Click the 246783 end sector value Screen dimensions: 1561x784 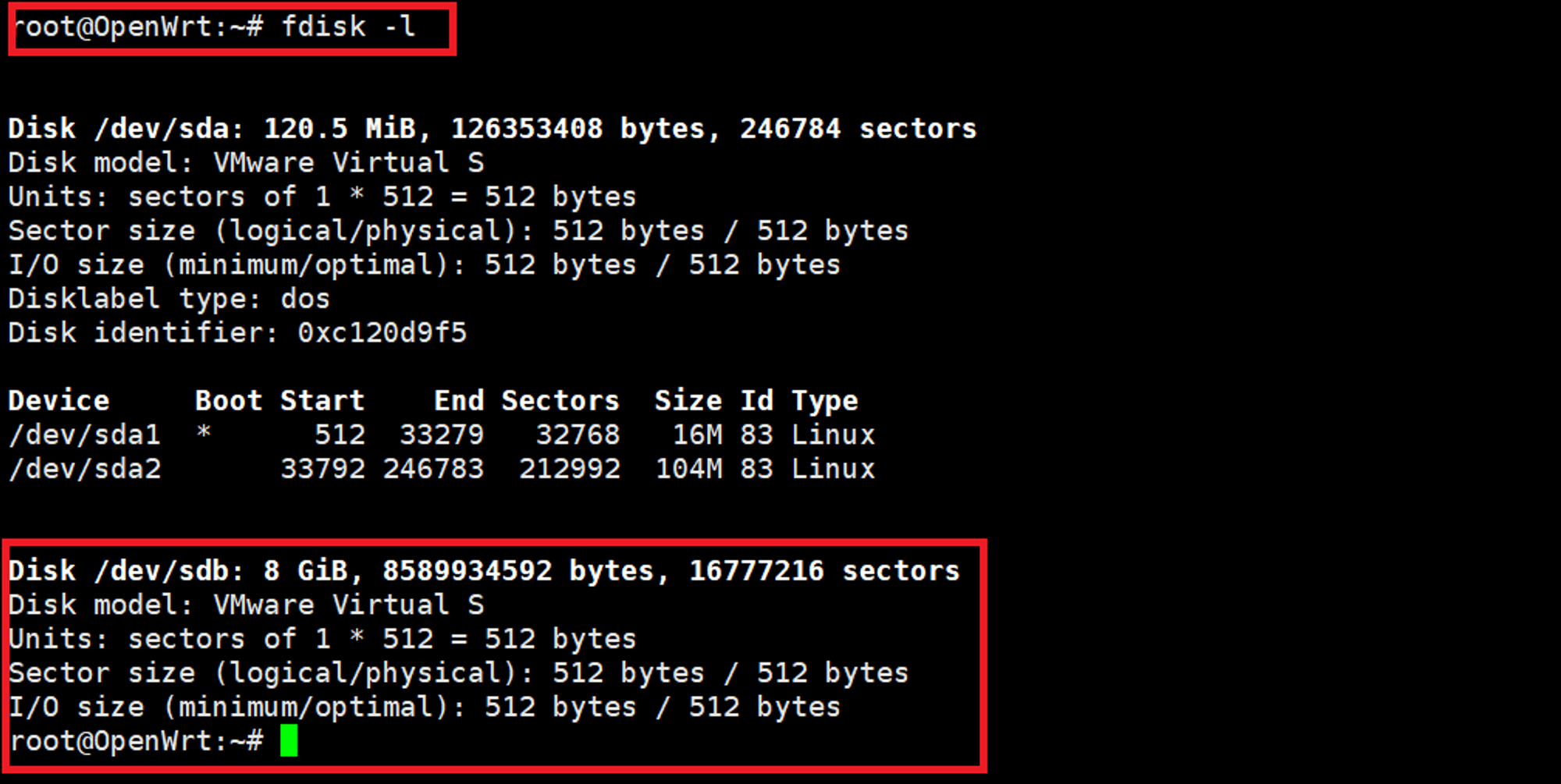(x=433, y=469)
